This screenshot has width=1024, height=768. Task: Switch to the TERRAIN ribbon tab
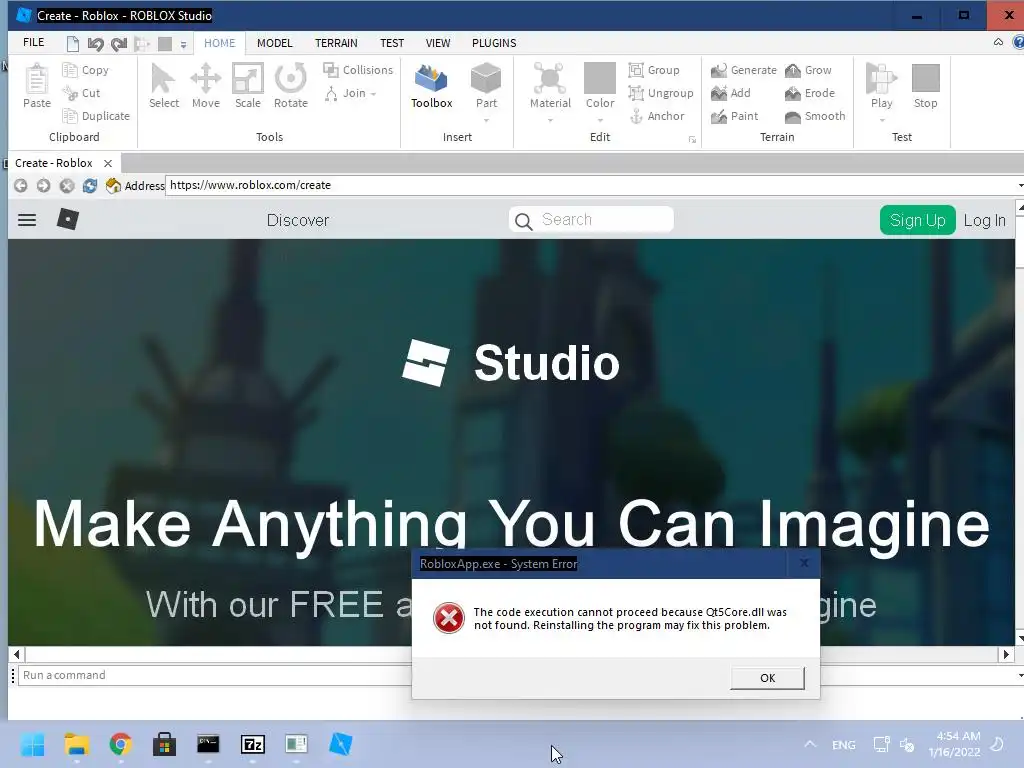[336, 43]
